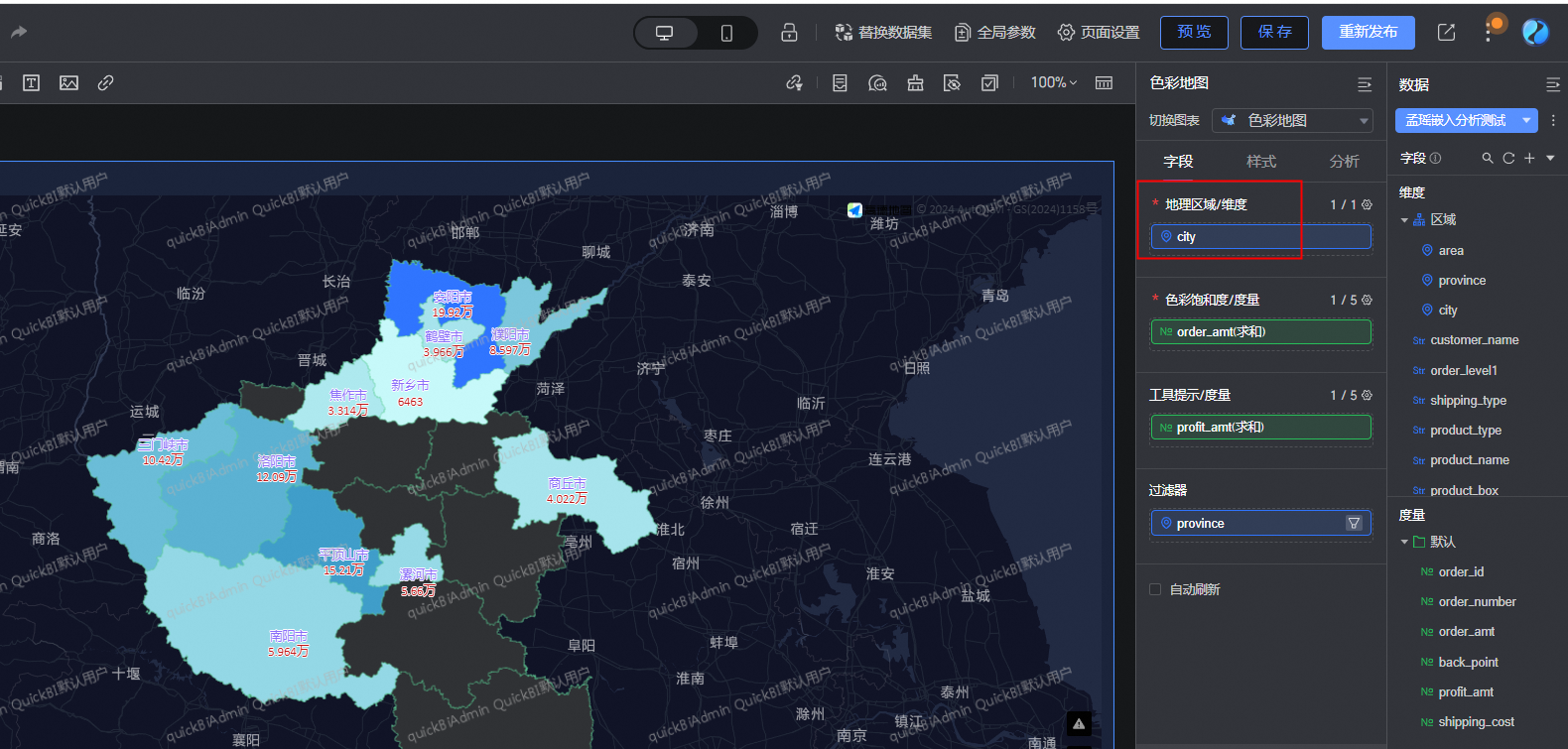
Task: Switch to the 分析 tab
Action: click(1344, 161)
